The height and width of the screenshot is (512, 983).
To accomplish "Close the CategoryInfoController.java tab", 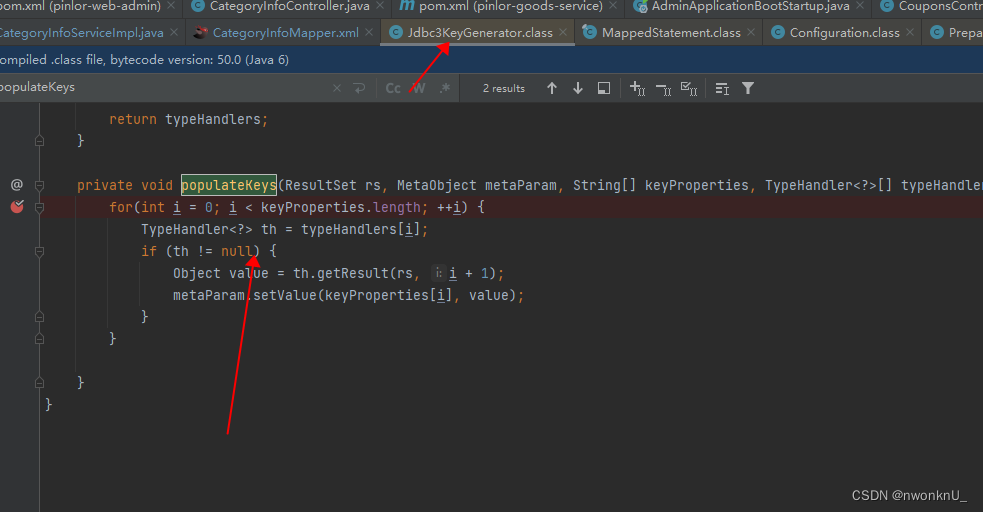I will [x=379, y=6].
